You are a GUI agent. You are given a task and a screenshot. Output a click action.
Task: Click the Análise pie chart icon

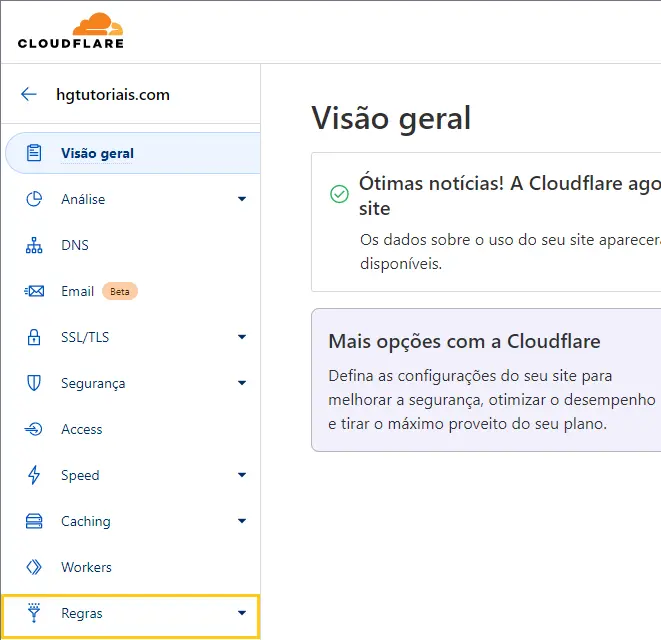click(x=34, y=199)
